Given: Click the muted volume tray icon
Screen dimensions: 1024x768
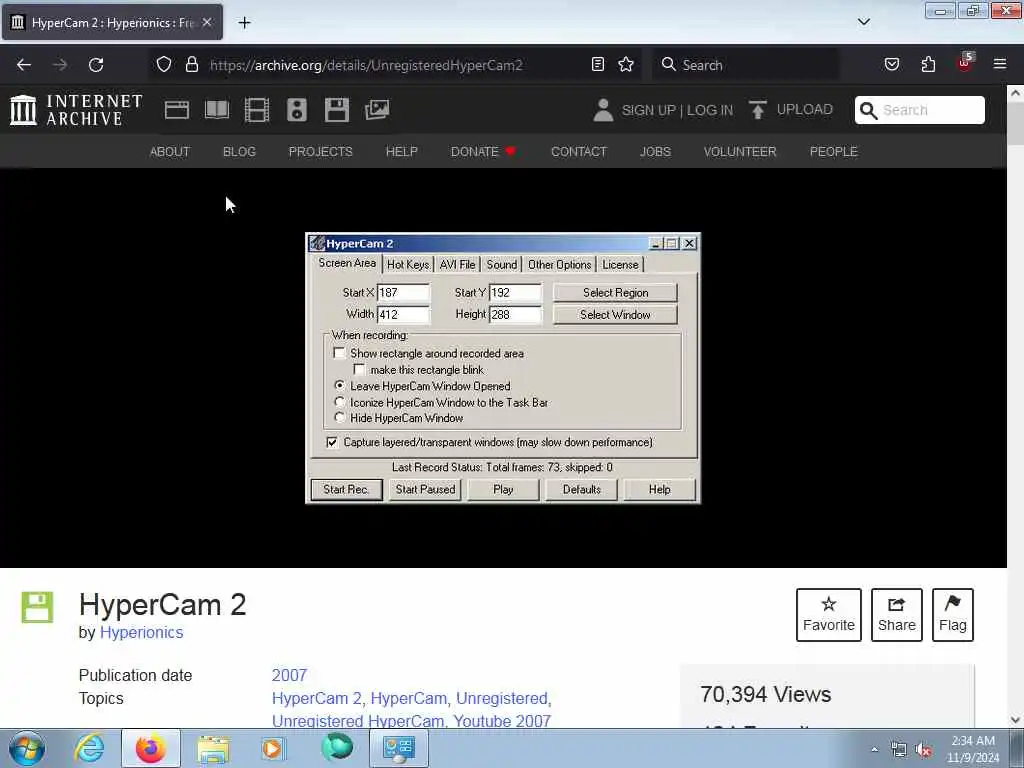Looking at the screenshot, I should (x=923, y=750).
